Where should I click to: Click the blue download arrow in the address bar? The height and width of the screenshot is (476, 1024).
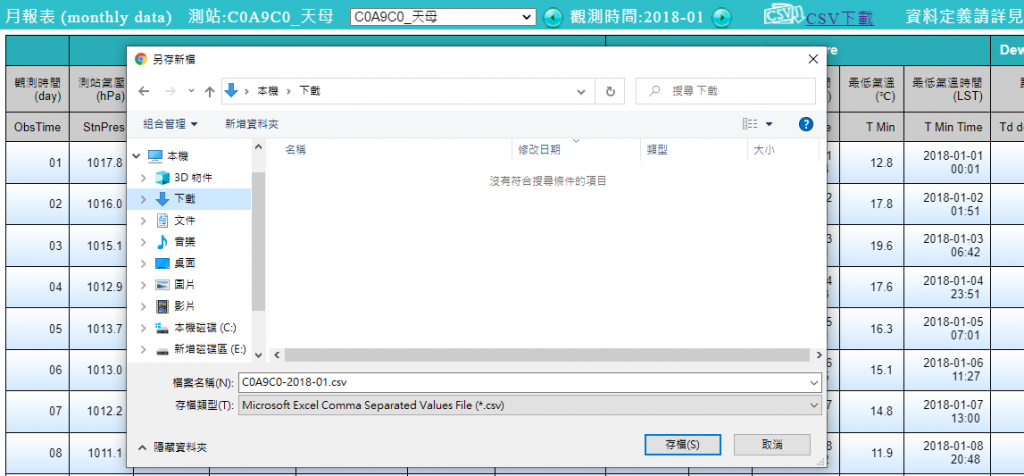coord(231,91)
